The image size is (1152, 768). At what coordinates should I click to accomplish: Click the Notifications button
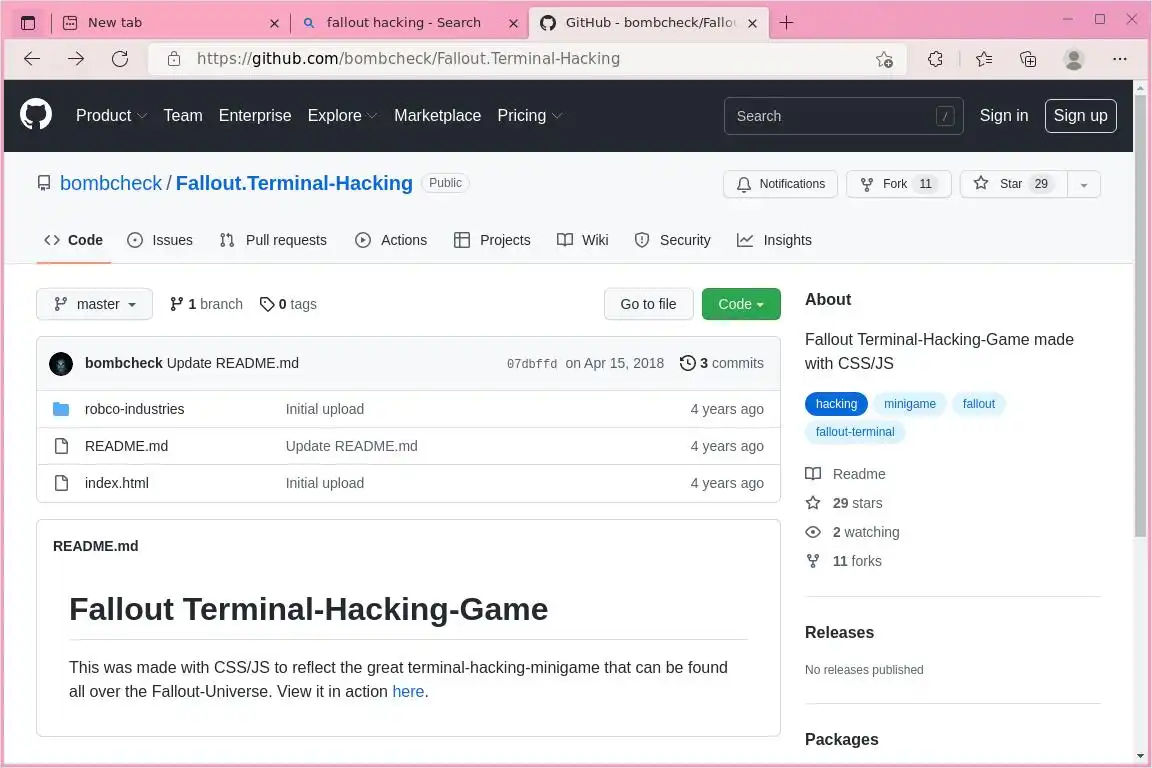coord(780,184)
